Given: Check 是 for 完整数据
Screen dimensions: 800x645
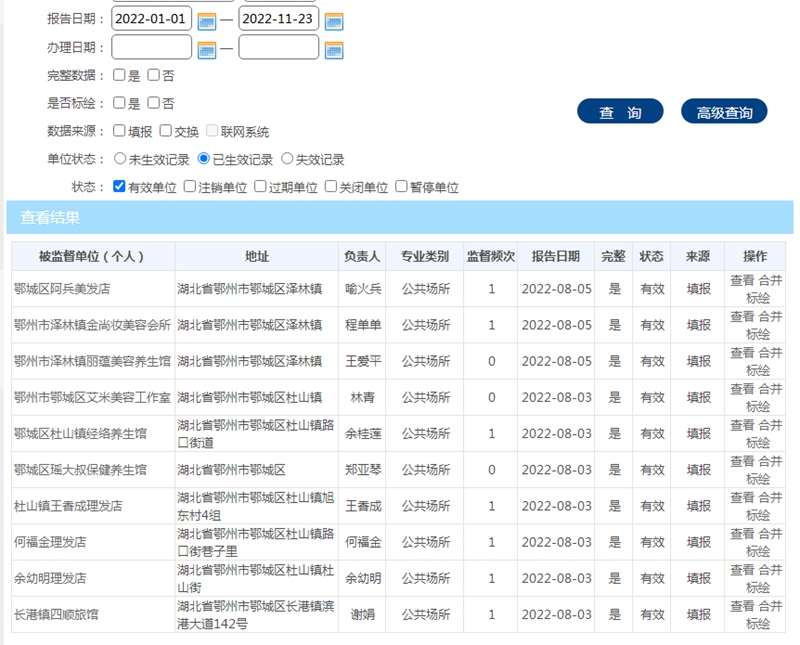Looking at the screenshot, I should coord(119,75).
